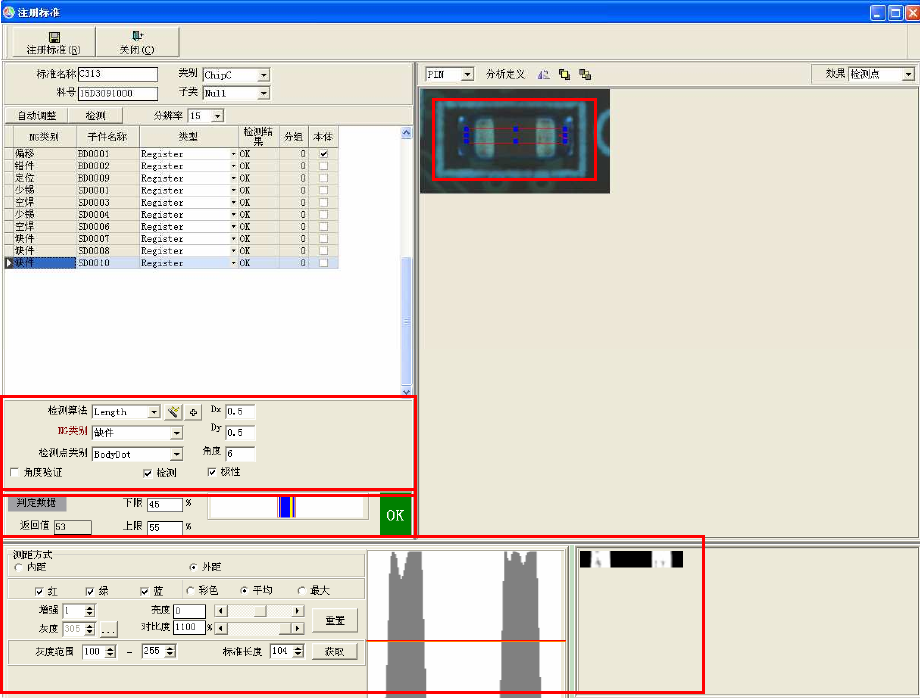920x698 pixels.
Task: Click the flip icon beside 分析定义
Action: point(543,75)
